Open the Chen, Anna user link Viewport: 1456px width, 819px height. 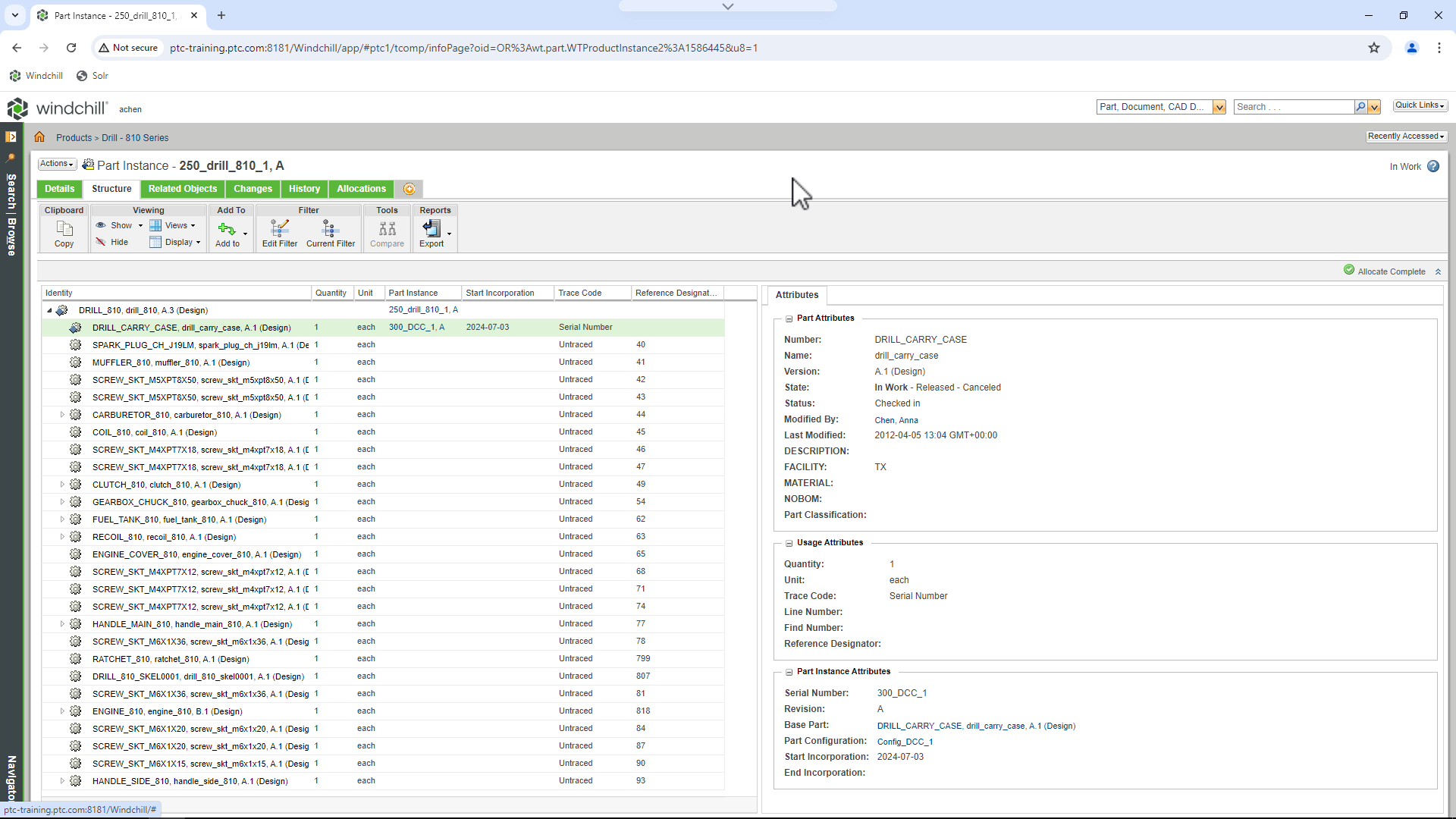[x=896, y=420]
